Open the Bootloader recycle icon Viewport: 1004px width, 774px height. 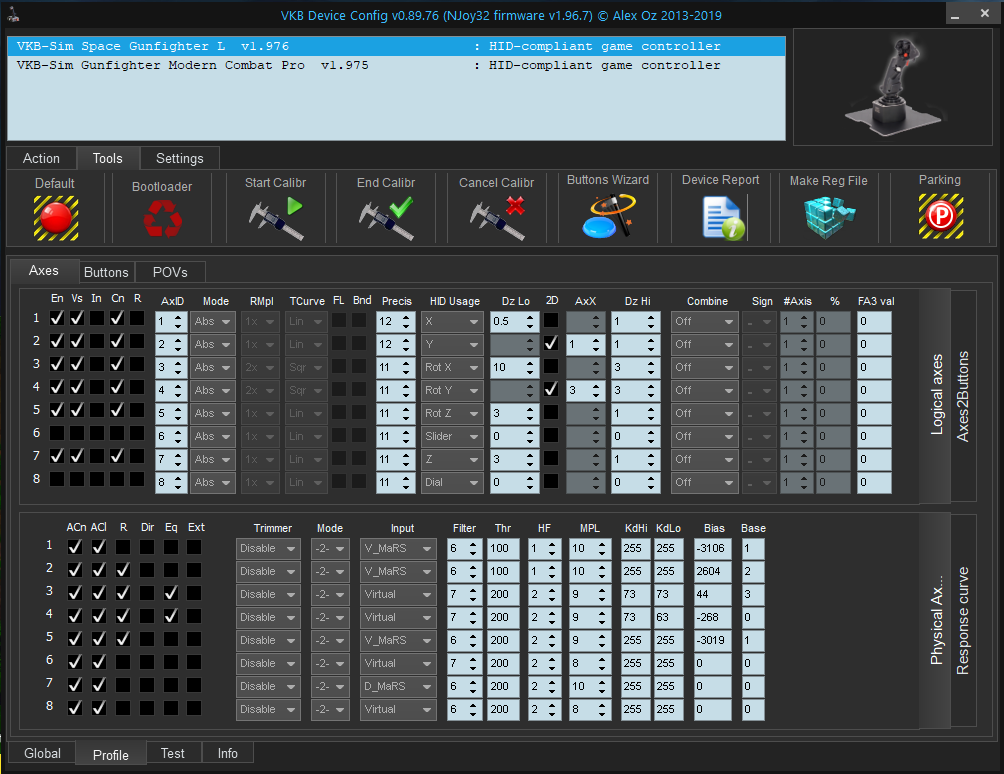163,218
